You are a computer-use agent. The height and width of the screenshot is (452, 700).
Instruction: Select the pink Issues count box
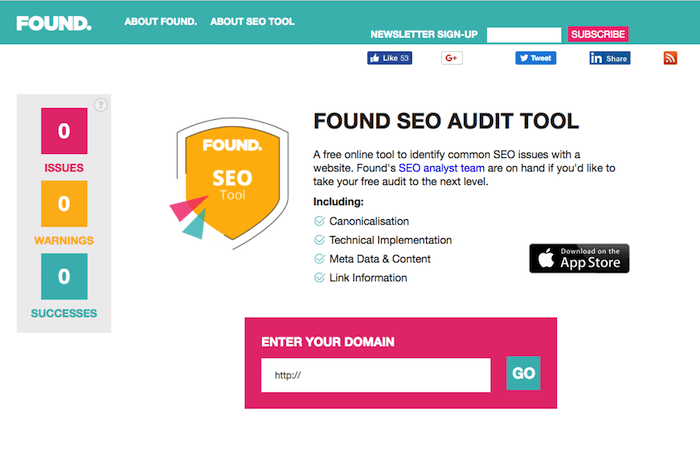(x=64, y=131)
